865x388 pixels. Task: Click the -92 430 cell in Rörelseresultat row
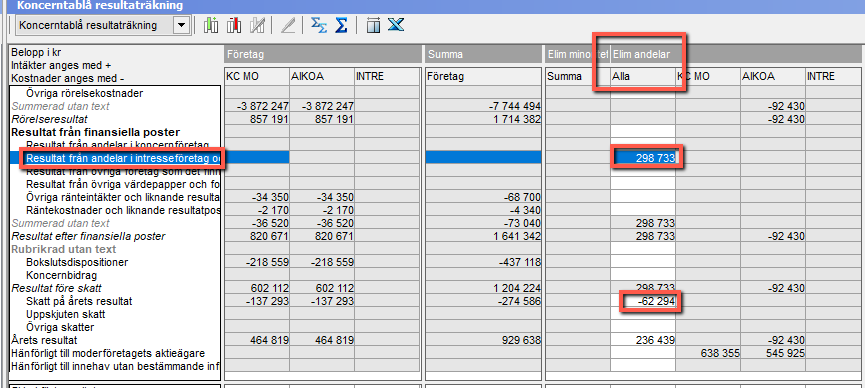(773, 119)
